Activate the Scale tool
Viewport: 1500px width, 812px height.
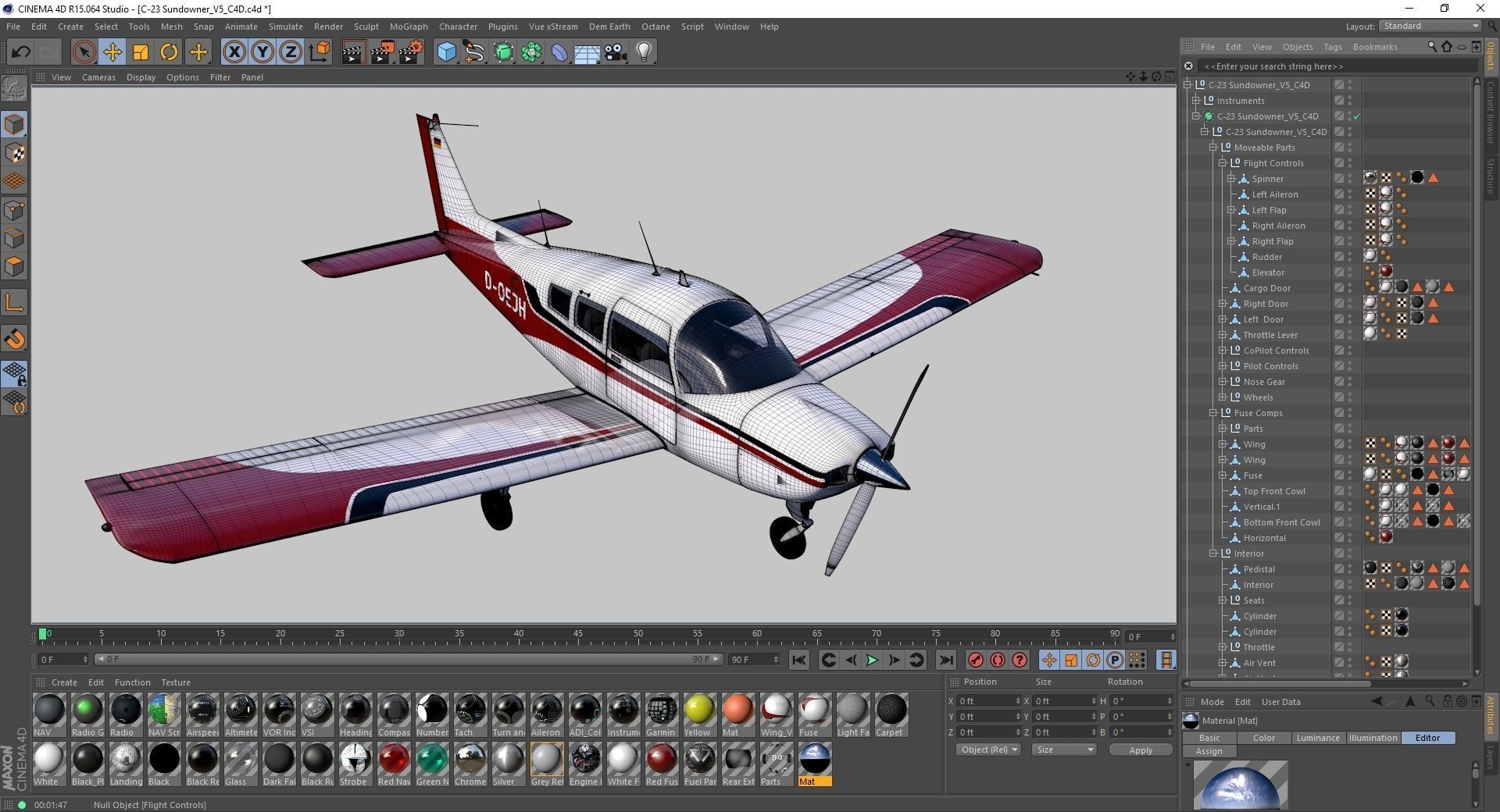pos(141,52)
